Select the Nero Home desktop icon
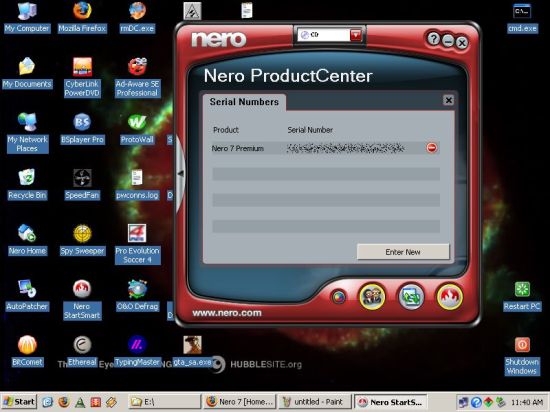 27,239
